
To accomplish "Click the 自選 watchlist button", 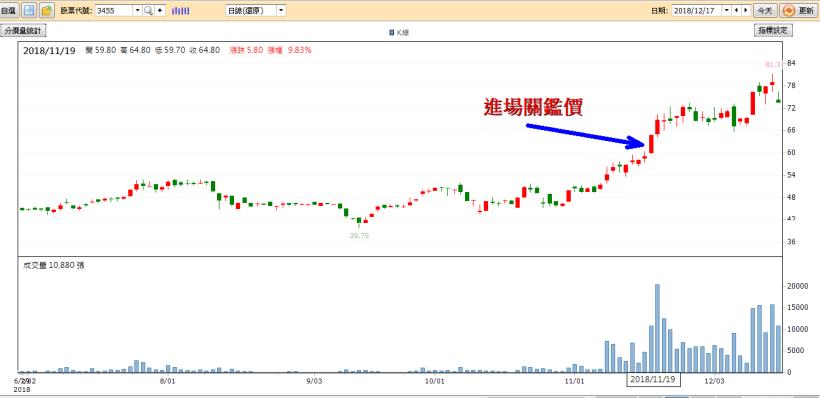I will point(9,10).
